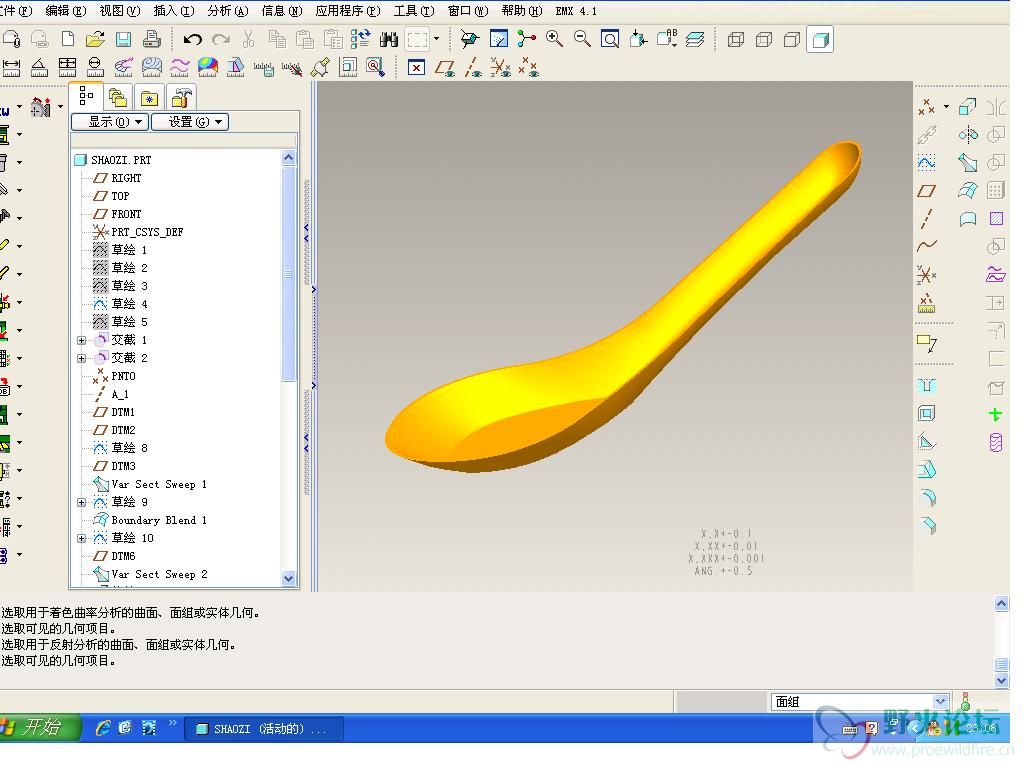Toggle datum axis display
The image size is (1024, 768).
473,67
